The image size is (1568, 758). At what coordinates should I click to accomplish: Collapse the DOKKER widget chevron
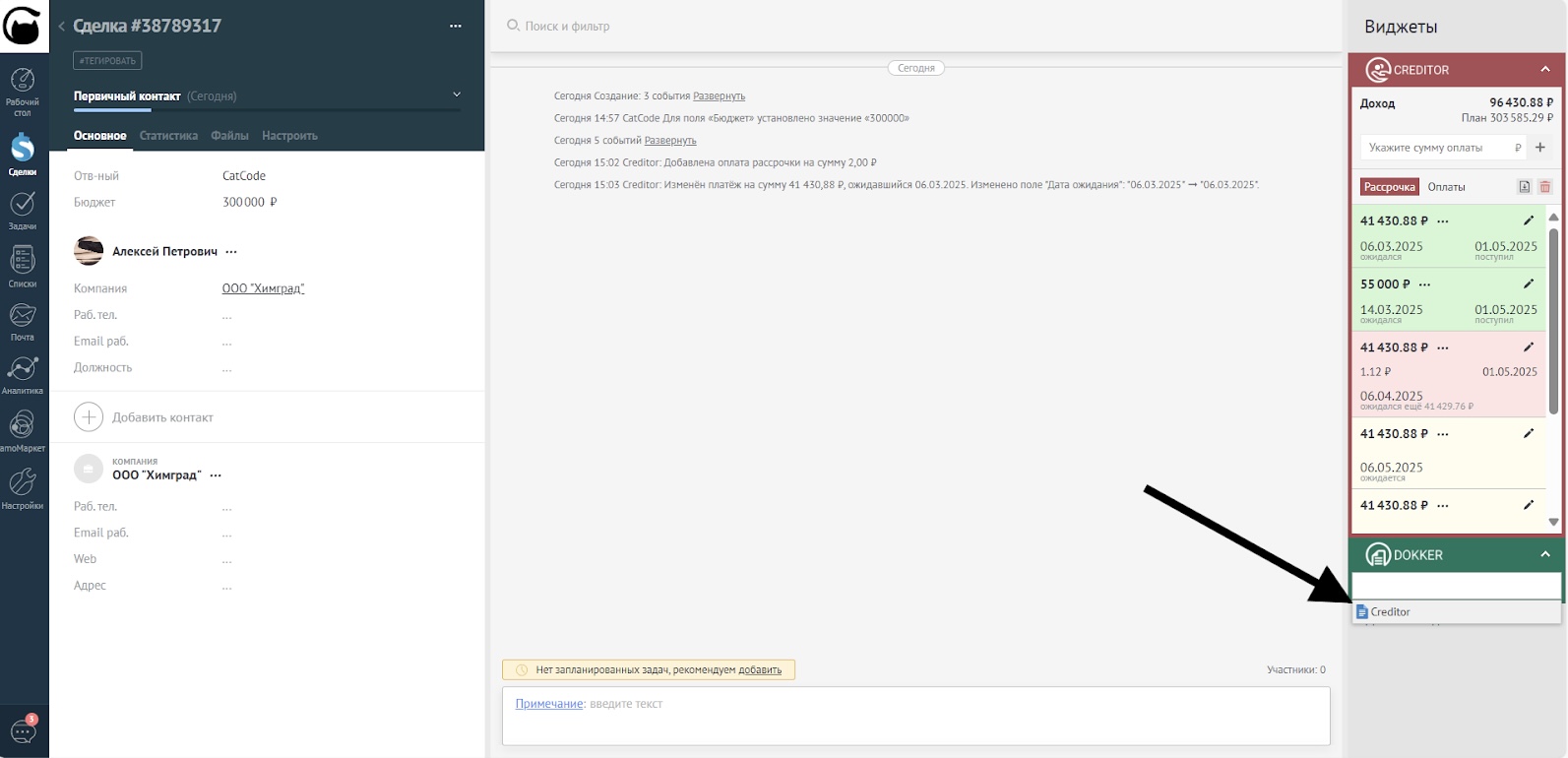point(1545,555)
